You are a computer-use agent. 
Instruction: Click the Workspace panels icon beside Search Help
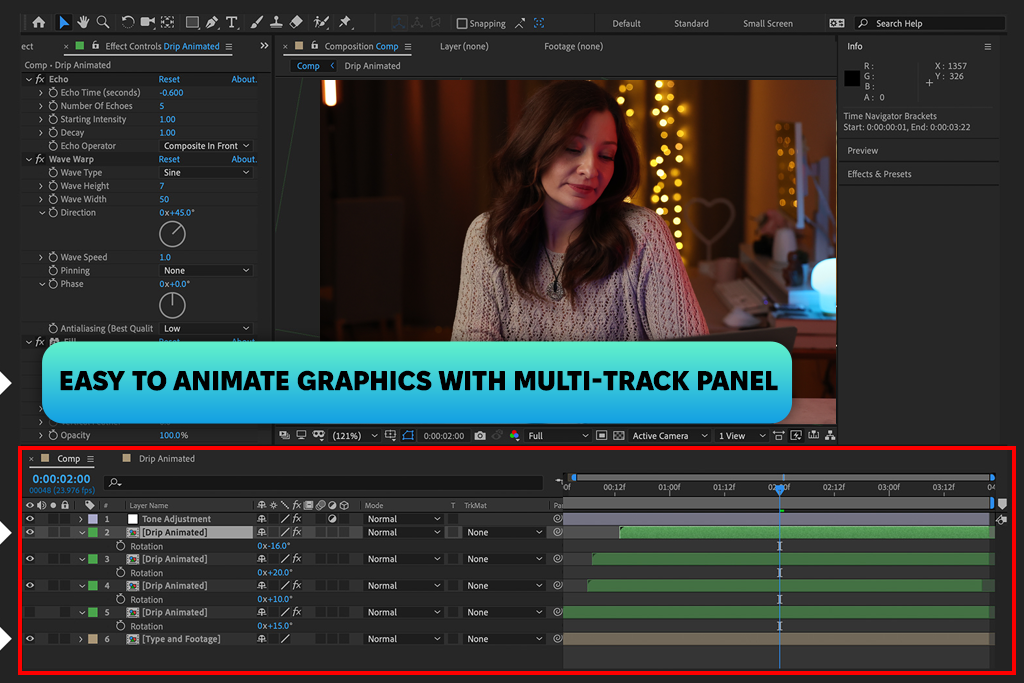click(x=837, y=23)
